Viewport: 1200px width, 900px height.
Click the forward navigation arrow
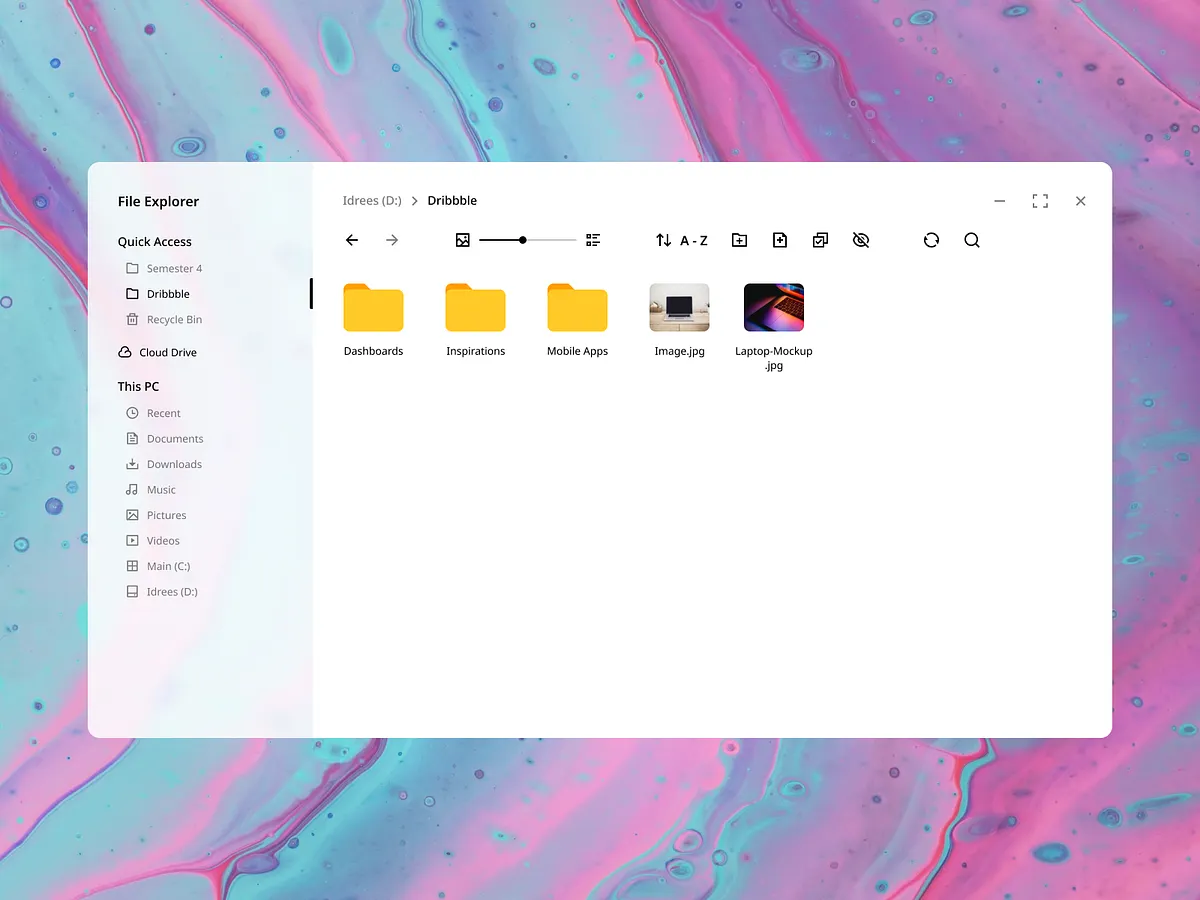pyautogui.click(x=391, y=240)
